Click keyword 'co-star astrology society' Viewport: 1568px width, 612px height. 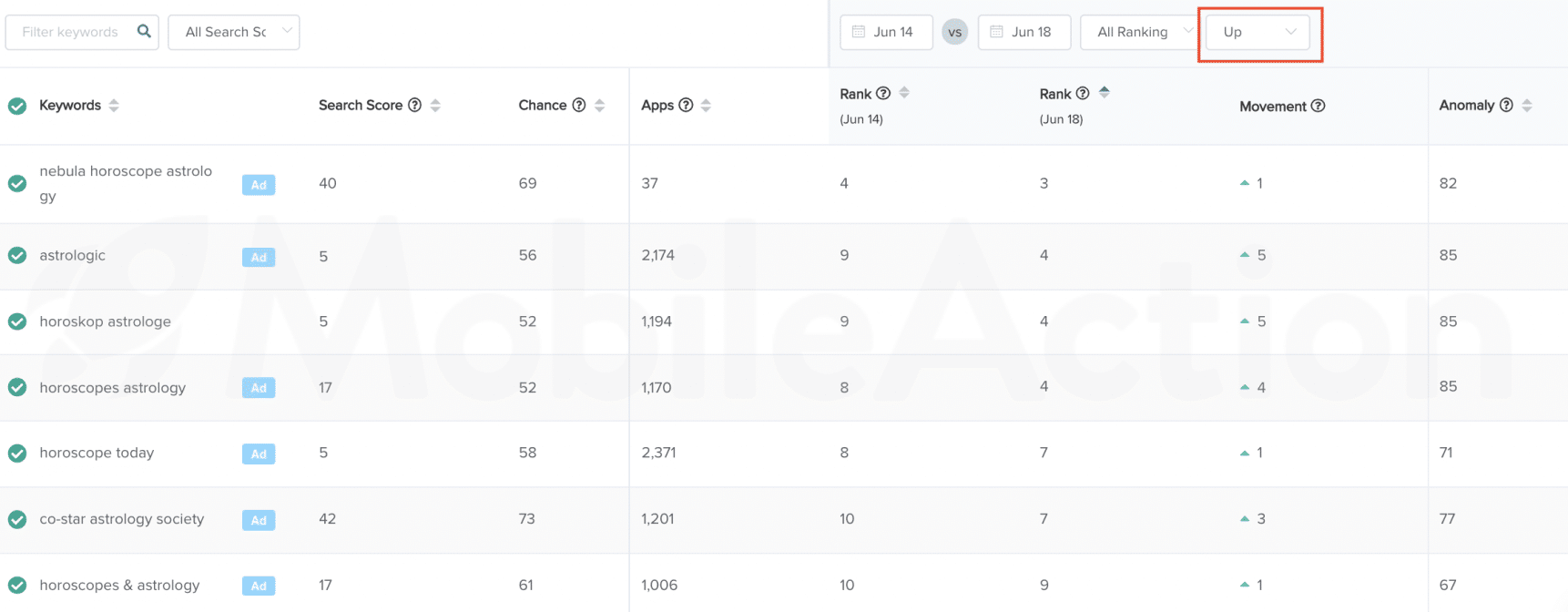pos(122,519)
